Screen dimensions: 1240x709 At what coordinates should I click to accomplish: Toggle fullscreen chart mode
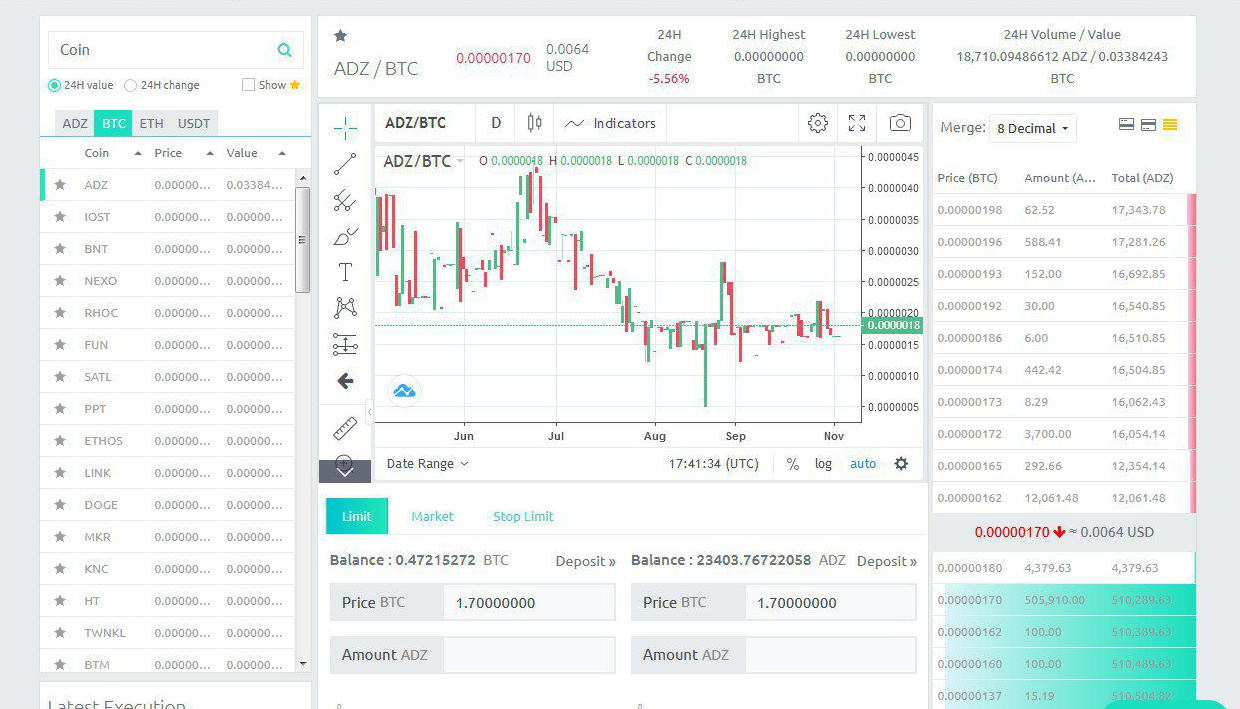tap(857, 123)
